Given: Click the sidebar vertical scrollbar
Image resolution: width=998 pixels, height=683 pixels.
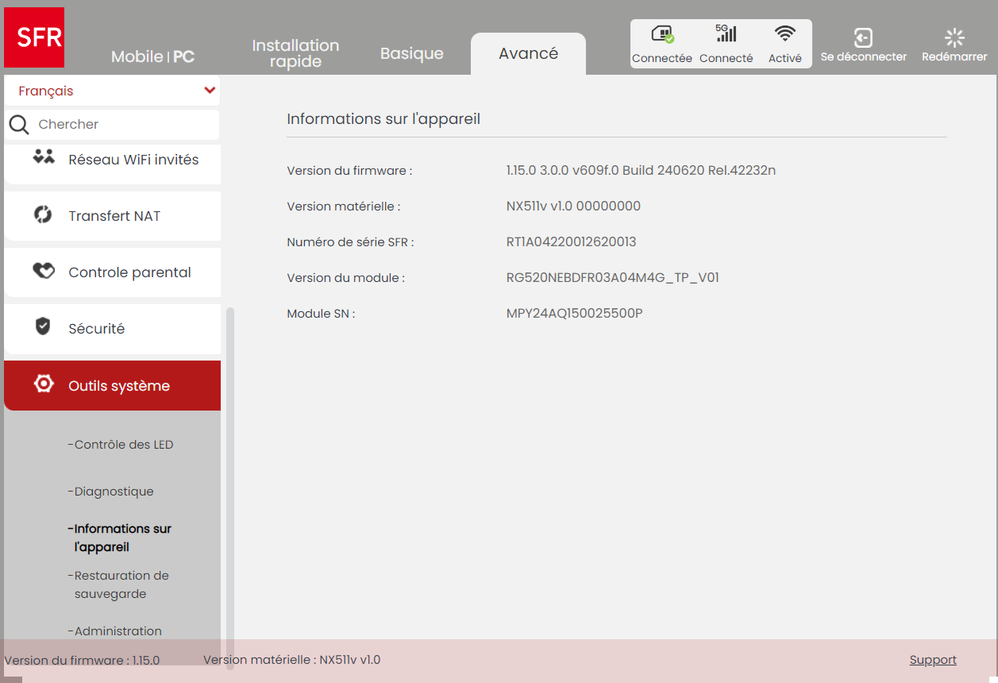Looking at the screenshot, I should tap(229, 470).
